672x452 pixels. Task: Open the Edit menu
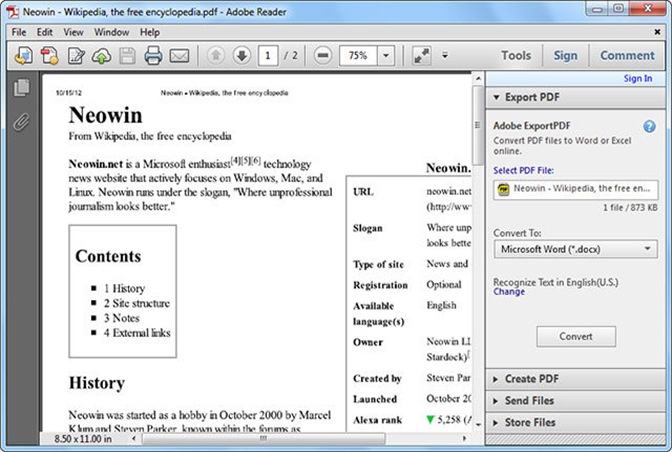tap(45, 32)
